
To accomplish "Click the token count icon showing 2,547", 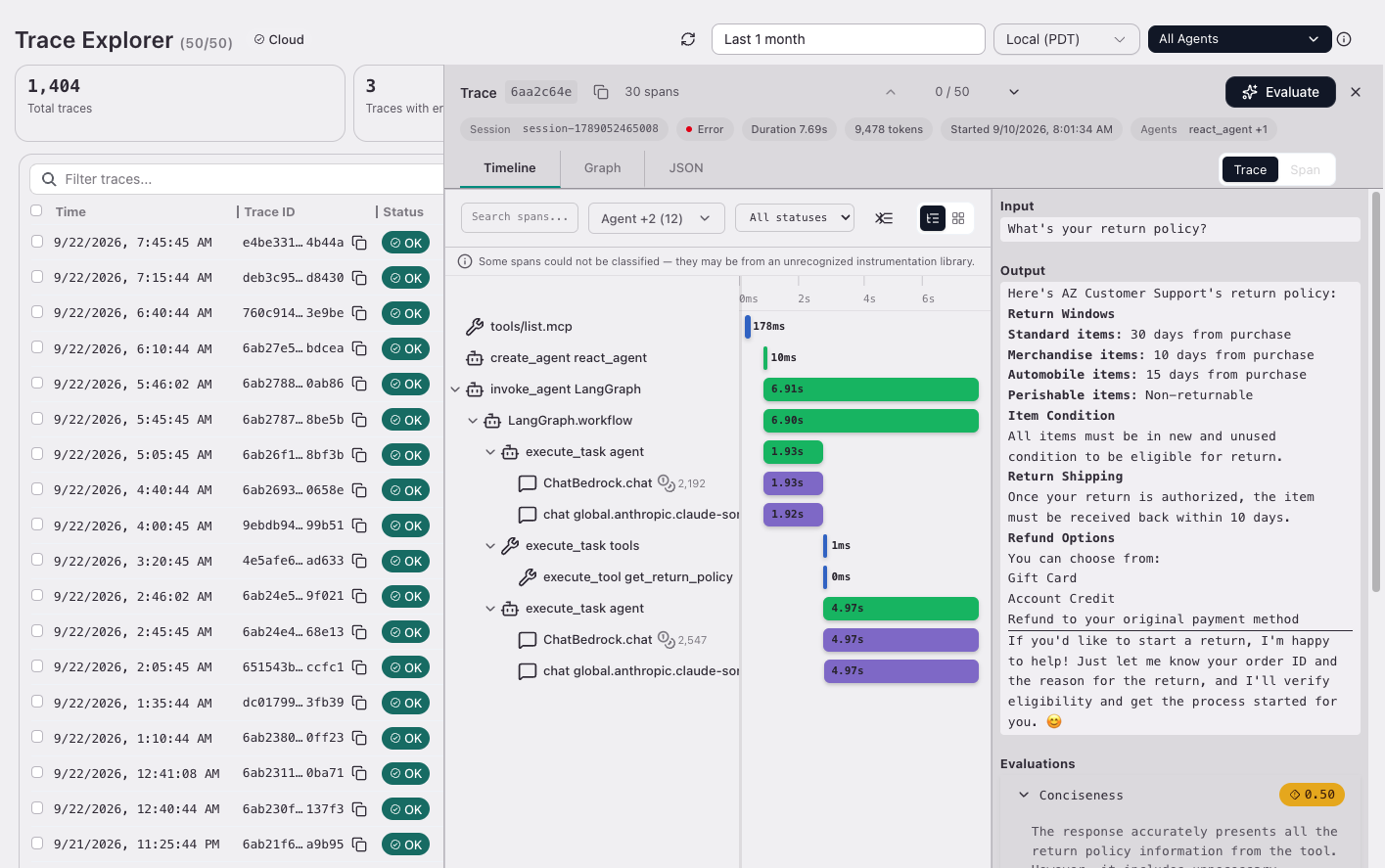I will tap(667, 639).
